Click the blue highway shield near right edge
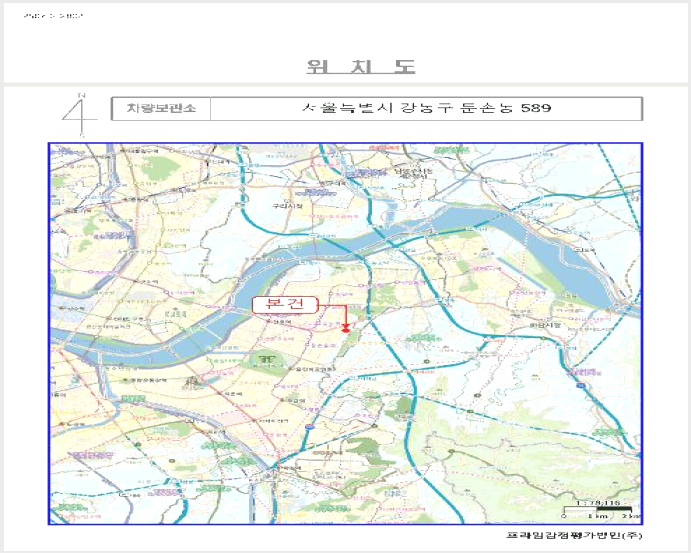Image resolution: width=691 pixels, height=553 pixels. pyautogui.click(x=581, y=386)
